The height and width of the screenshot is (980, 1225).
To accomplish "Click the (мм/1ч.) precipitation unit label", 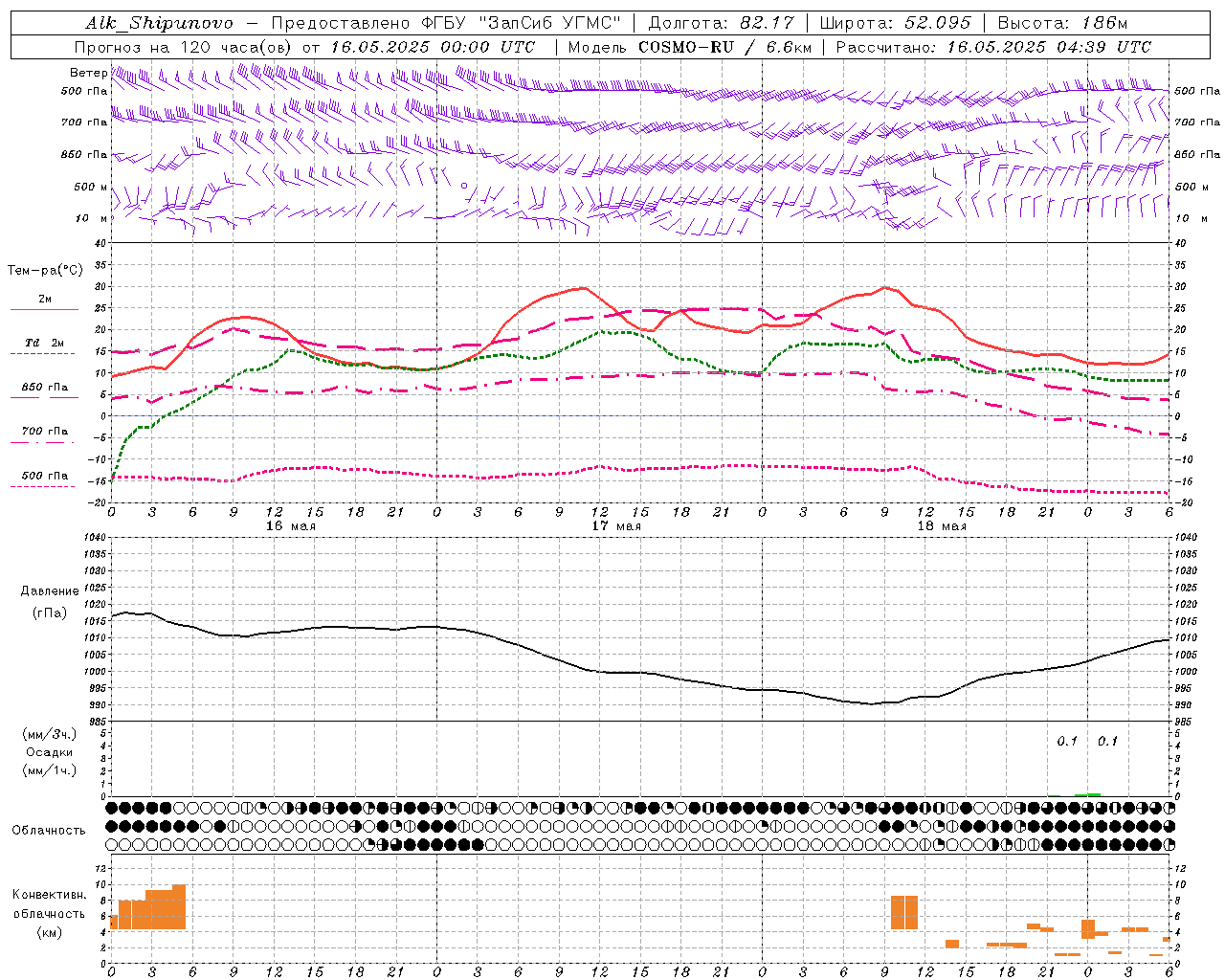I will [x=49, y=770].
